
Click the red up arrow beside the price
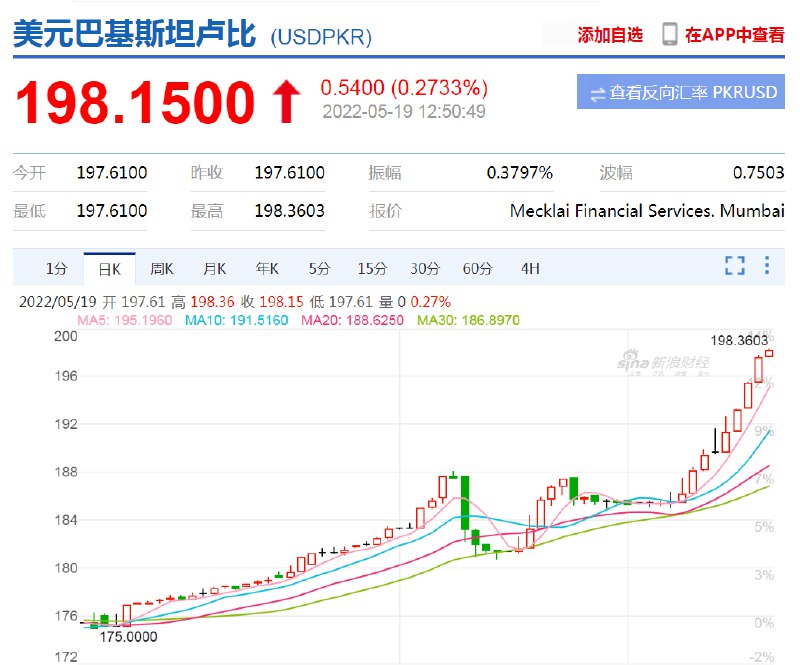tap(287, 102)
